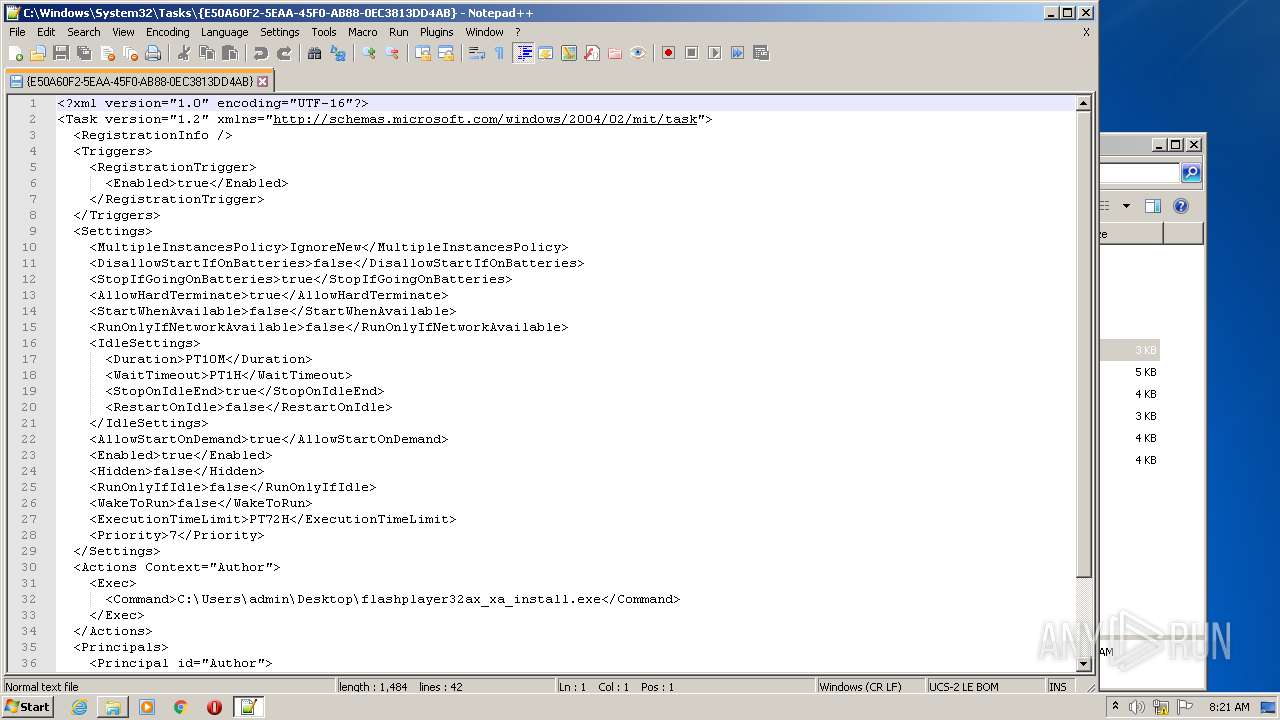
Task: Click the vertical scrollbar thumb in the editor
Action: [1083, 343]
